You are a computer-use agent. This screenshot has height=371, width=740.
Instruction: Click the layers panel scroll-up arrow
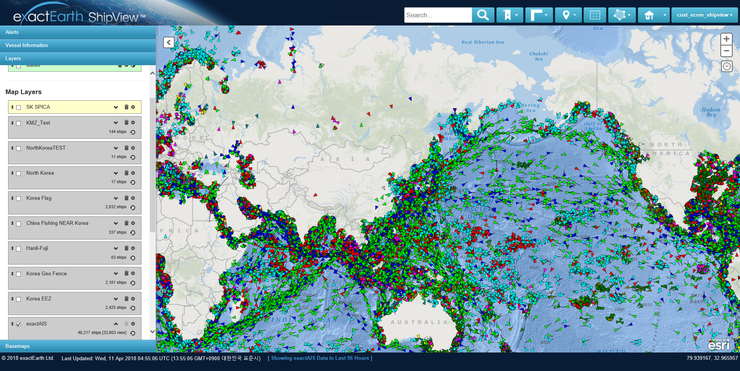point(152,74)
